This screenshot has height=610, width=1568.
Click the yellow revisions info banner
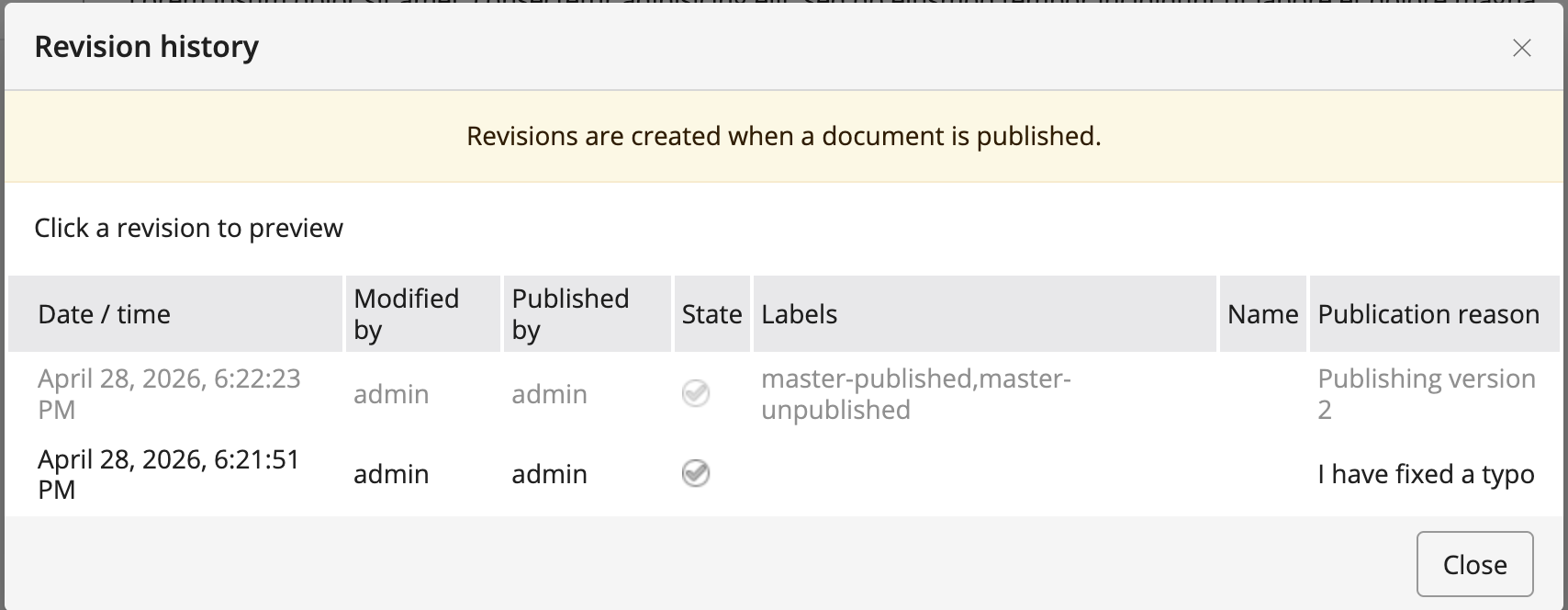(x=784, y=136)
